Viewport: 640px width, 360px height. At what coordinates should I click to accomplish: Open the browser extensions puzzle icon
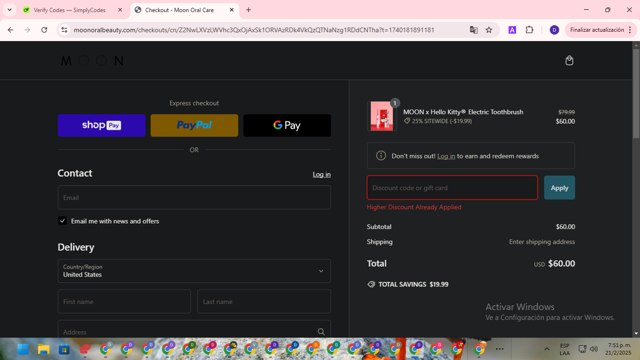click(529, 30)
